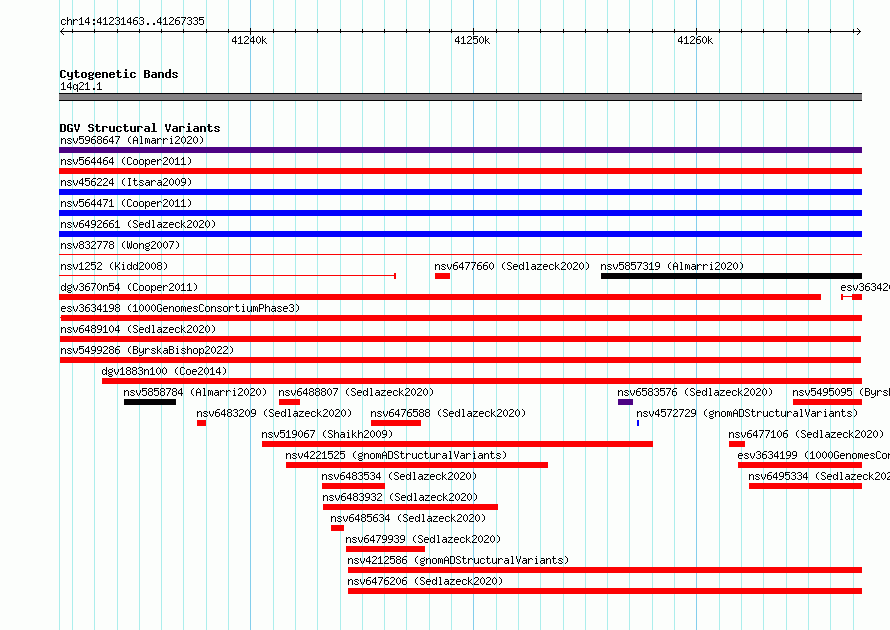Select the nsv6489104 (Sedlazeck2020) red bar

click(460, 339)
